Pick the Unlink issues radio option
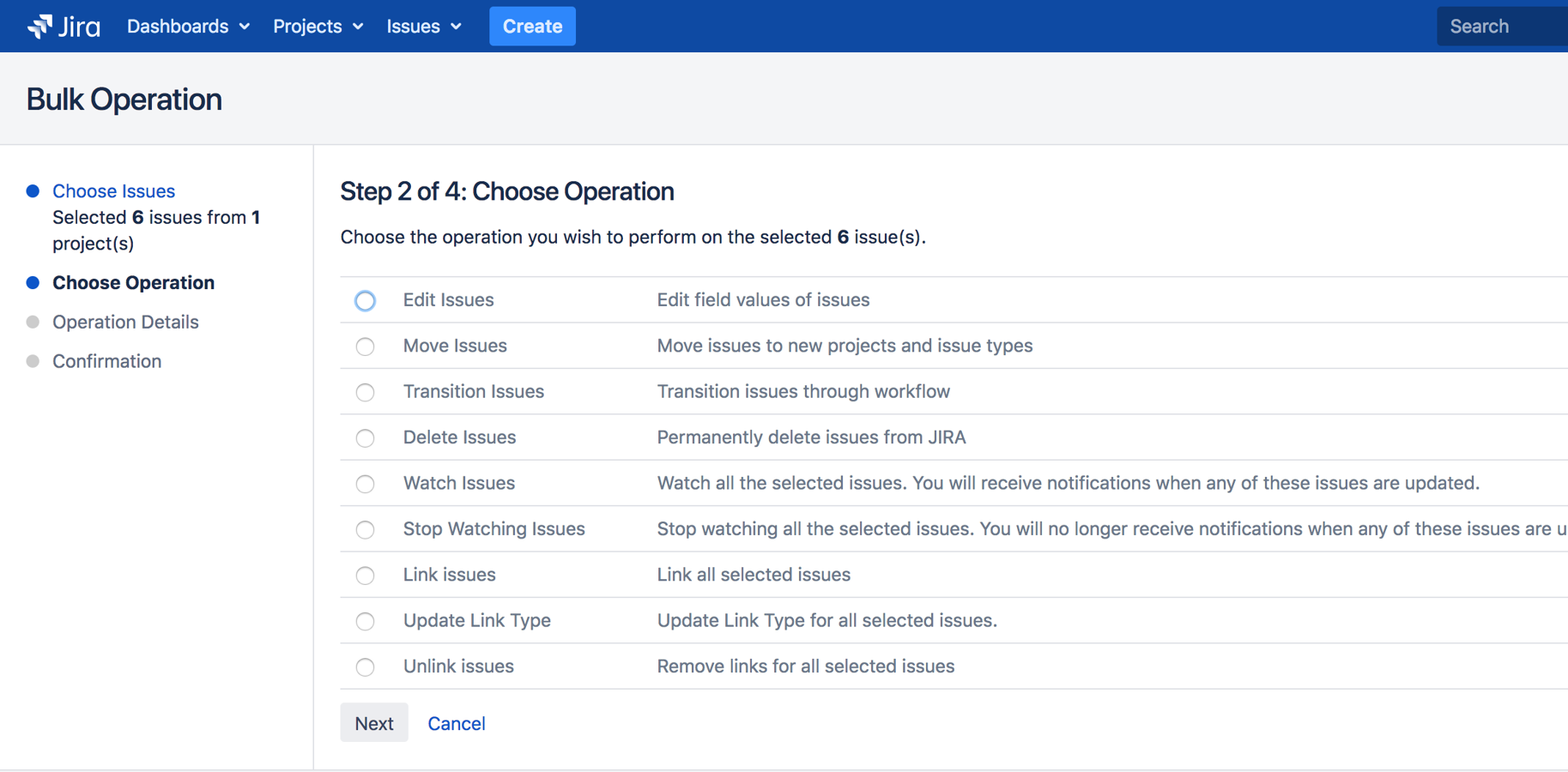This screenshot has height=772, width=1568. [365, 667]
